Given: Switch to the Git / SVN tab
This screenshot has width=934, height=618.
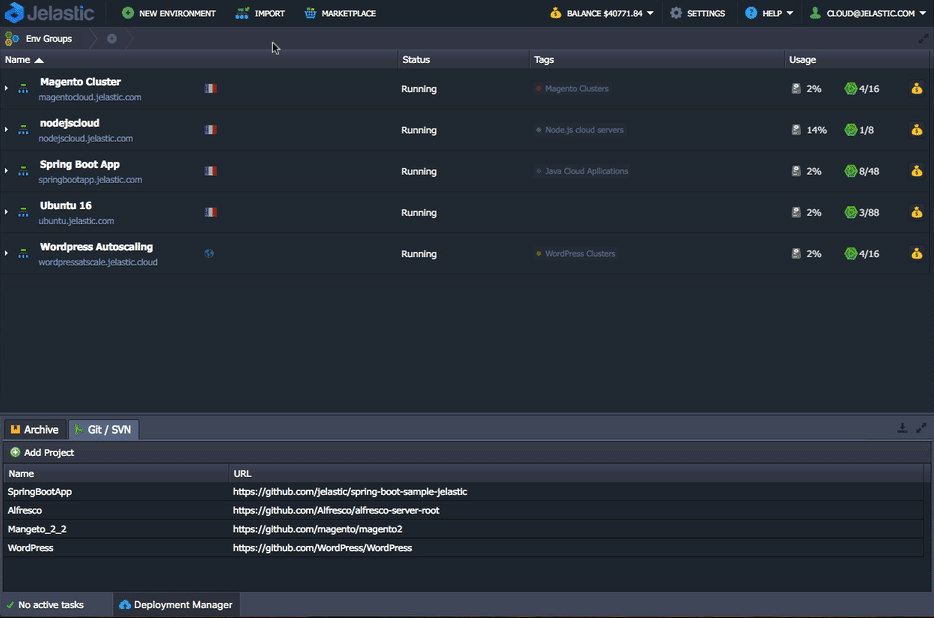Looking at the screenshot, I should coord(104,430).
